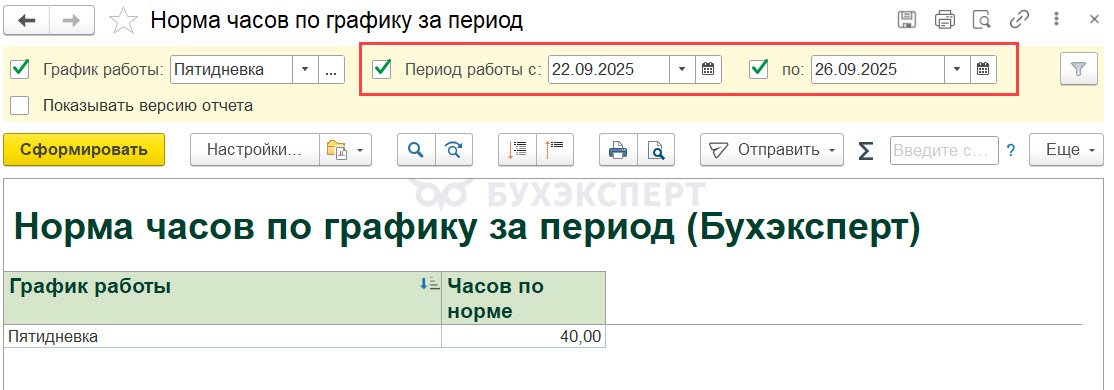Click the График работы column header
Image resolution: width=1114 pixels, height=390 pixels.
click(222, 298)
